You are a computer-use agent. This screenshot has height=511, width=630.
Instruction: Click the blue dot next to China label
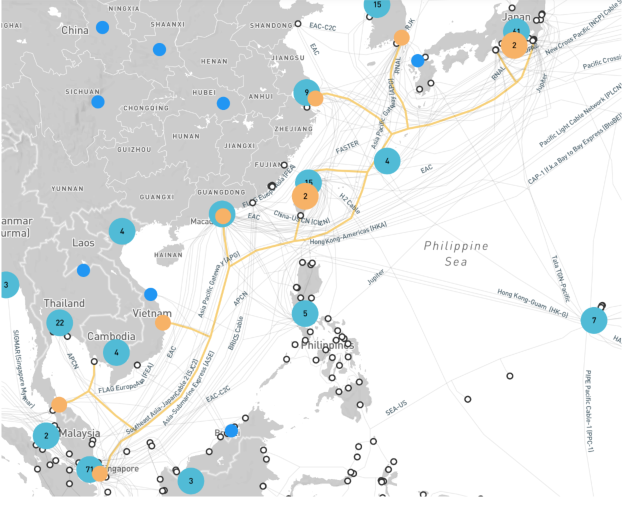[102, 27]
